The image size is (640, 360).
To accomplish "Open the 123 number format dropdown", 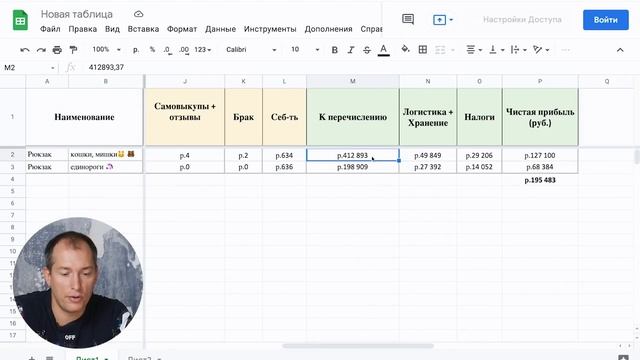I will [202, 50].
